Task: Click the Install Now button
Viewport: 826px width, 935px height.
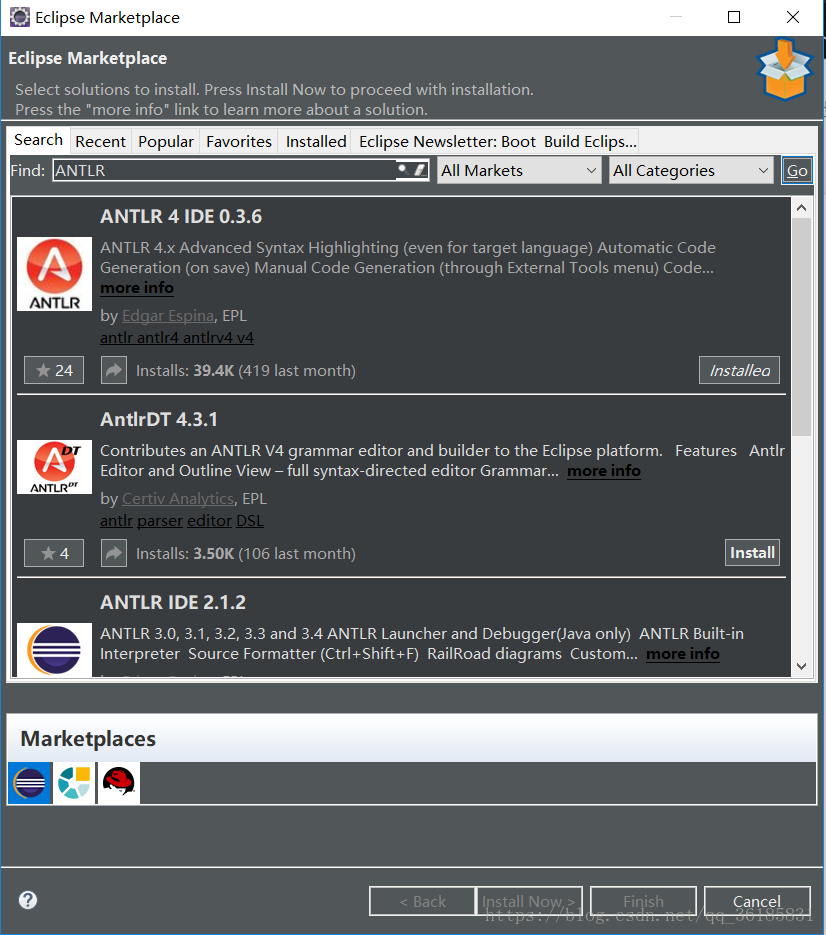Action: [528, 901]
